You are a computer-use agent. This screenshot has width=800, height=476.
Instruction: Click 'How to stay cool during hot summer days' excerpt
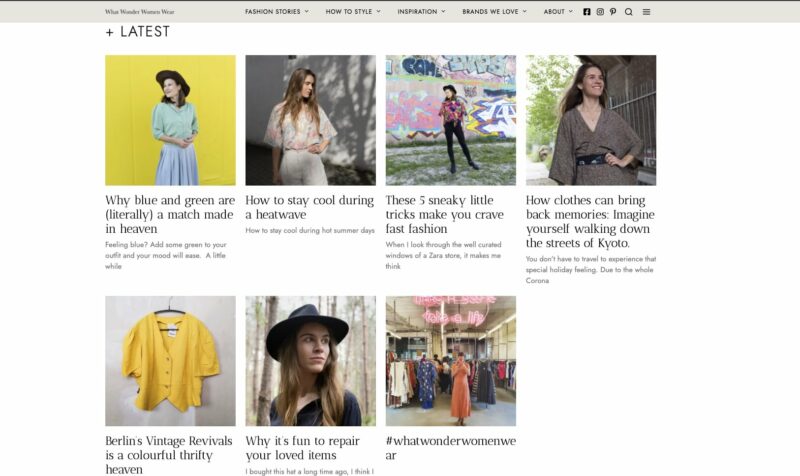310,231
